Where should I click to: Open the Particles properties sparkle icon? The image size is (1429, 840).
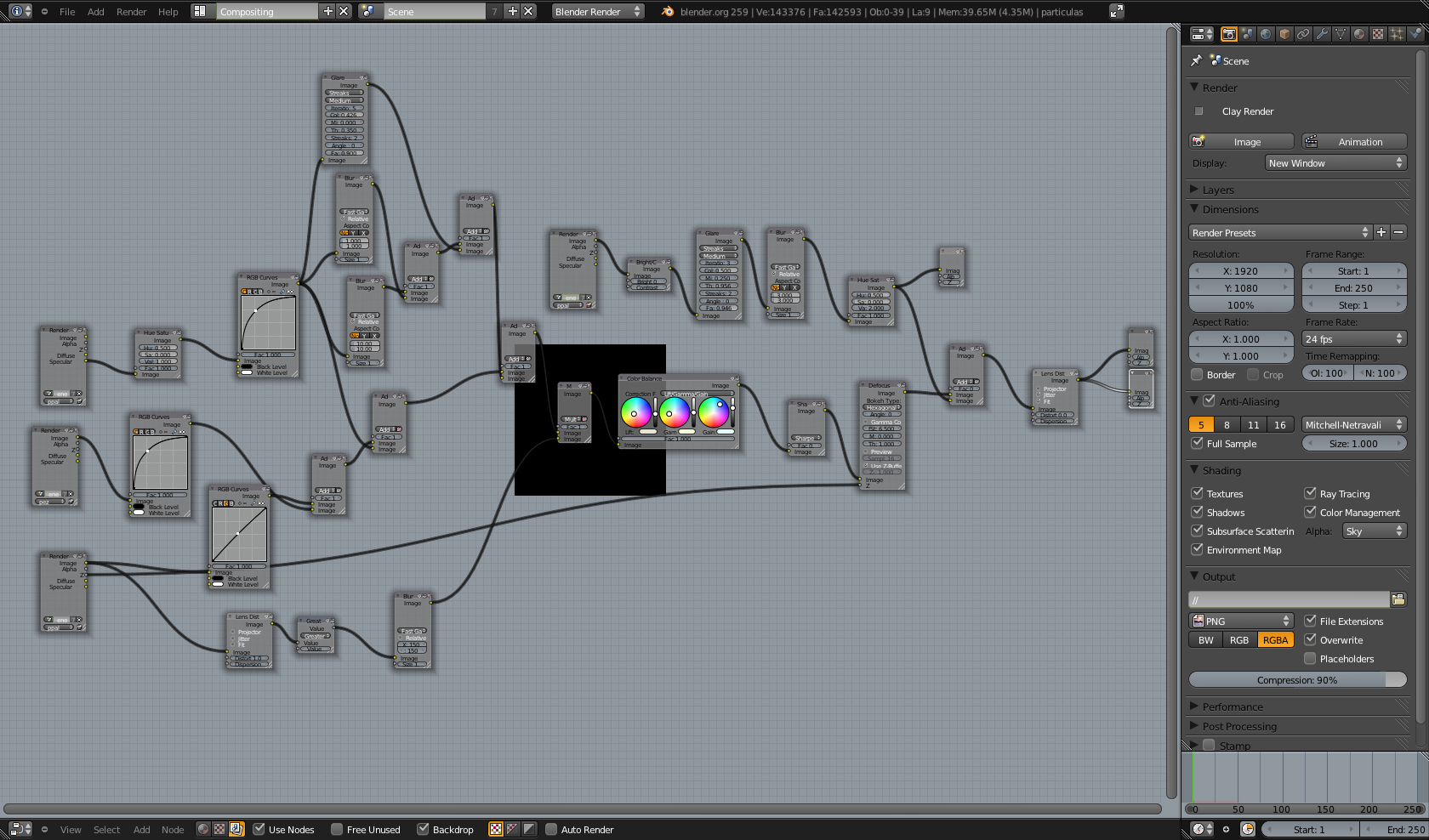[x=1397, y=34]
